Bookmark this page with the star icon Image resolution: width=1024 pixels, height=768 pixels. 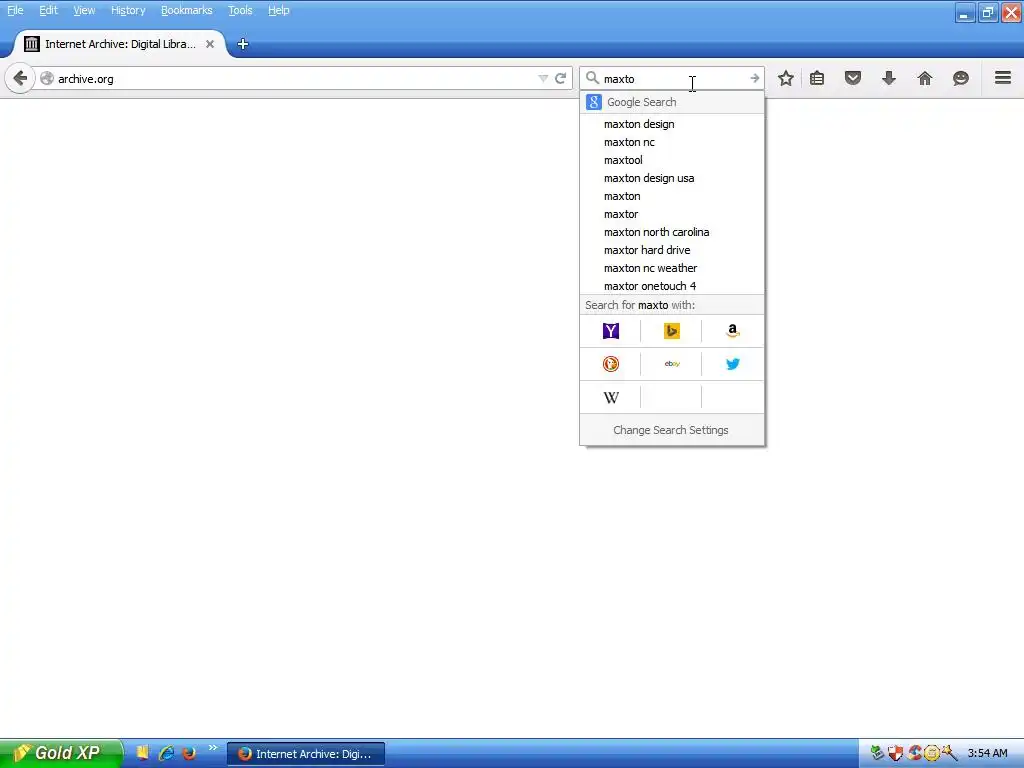pyautogui.click(x=786, y=78)
